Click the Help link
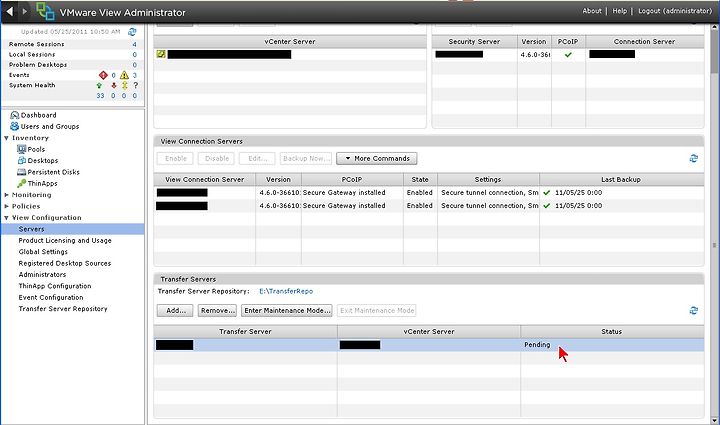The image size is (720, 425). tap(619, 11)
